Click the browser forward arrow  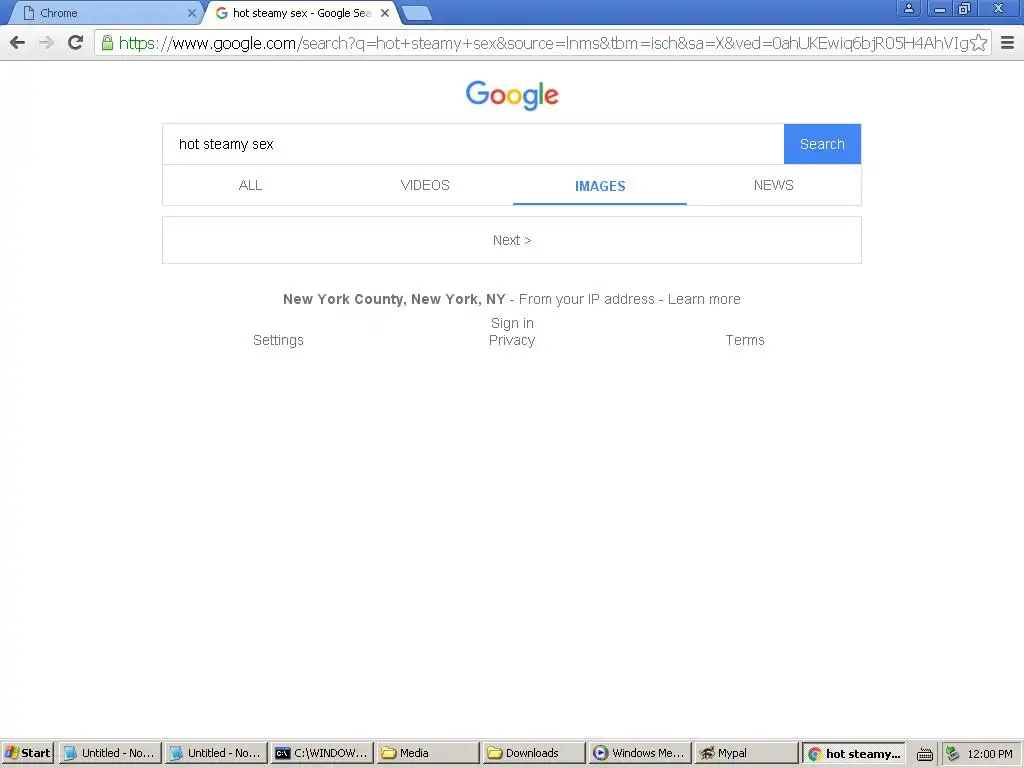[46, 43]
